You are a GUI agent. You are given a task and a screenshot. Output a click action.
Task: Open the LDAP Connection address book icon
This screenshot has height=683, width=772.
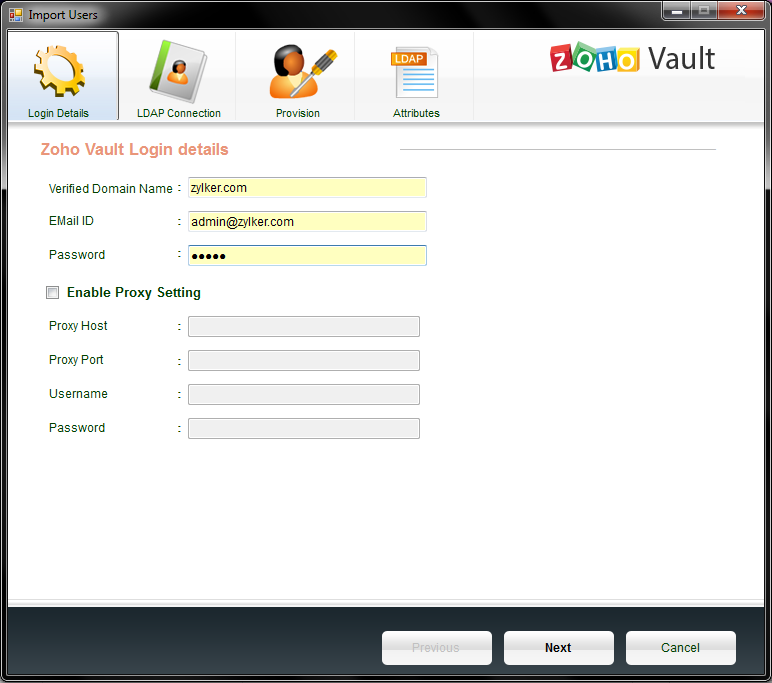178,72
